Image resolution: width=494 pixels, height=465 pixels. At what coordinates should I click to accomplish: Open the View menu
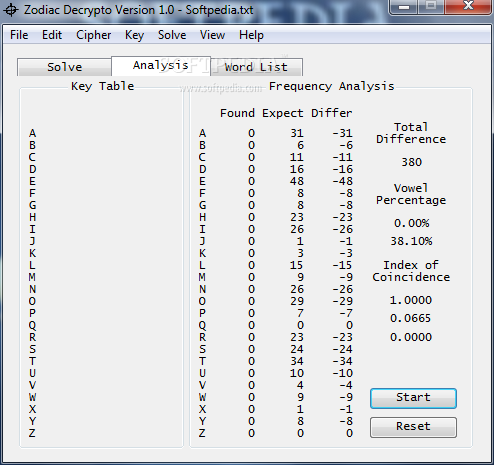pyautogui.click(x=212, y=35)
